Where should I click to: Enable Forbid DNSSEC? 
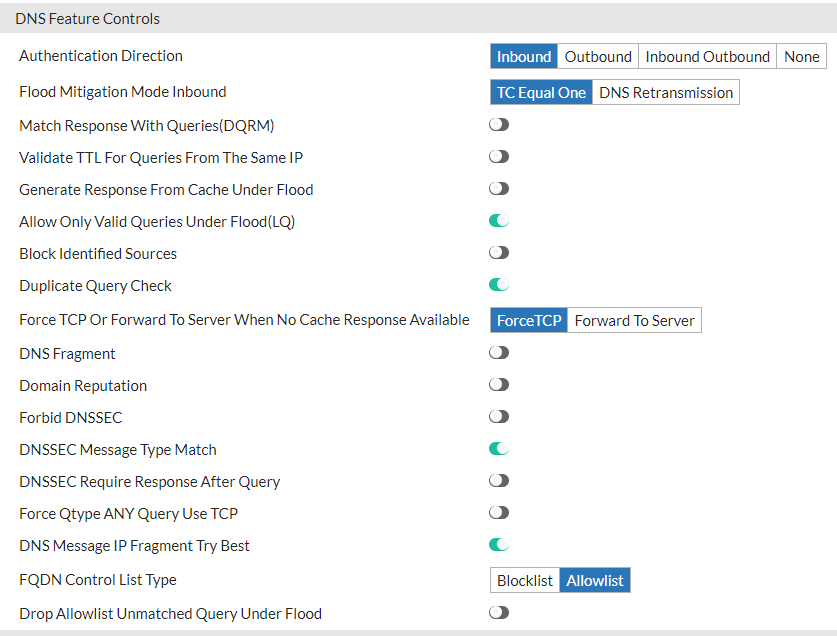498,416
